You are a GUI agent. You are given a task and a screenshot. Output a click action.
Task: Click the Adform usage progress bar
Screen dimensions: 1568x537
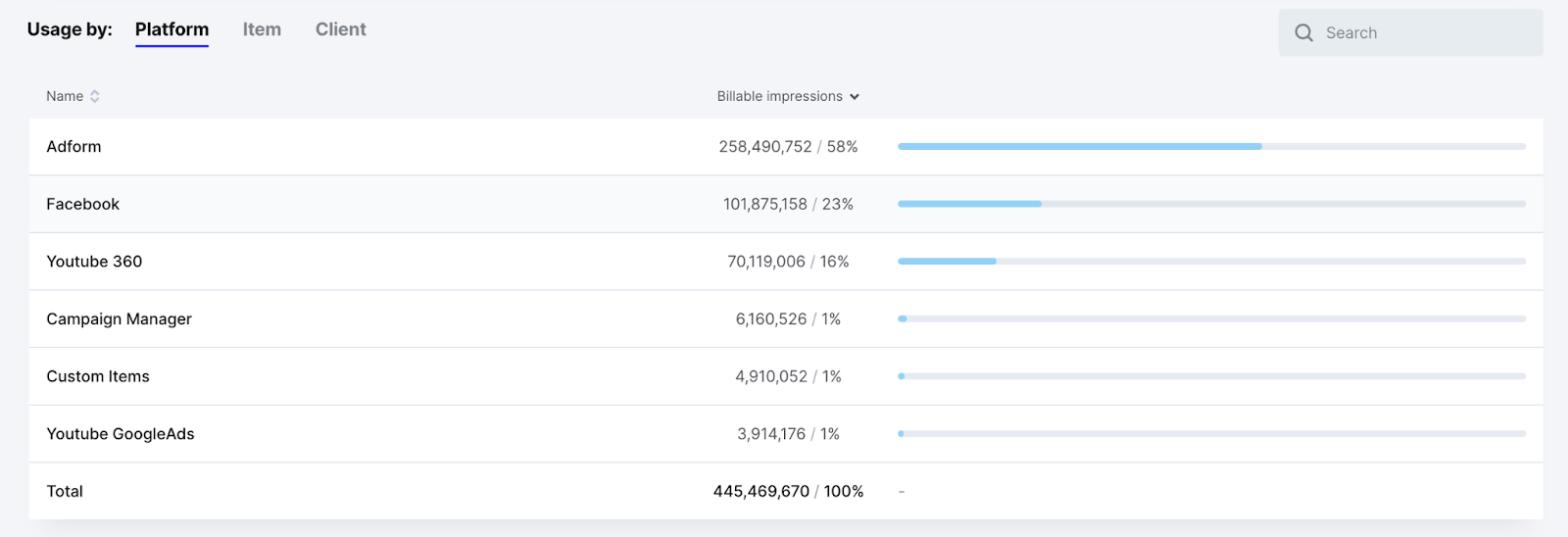(x=1211, y=147)
